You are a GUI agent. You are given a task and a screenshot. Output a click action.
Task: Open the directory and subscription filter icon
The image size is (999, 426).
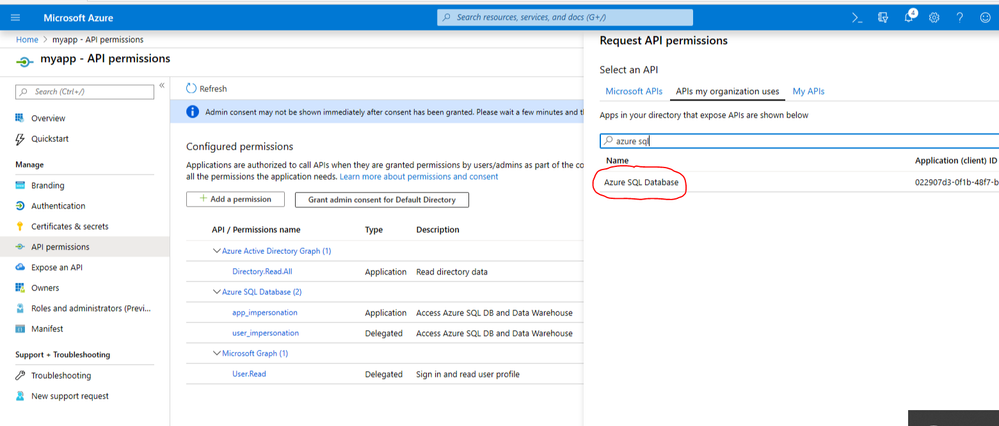(x=882, y=18)
